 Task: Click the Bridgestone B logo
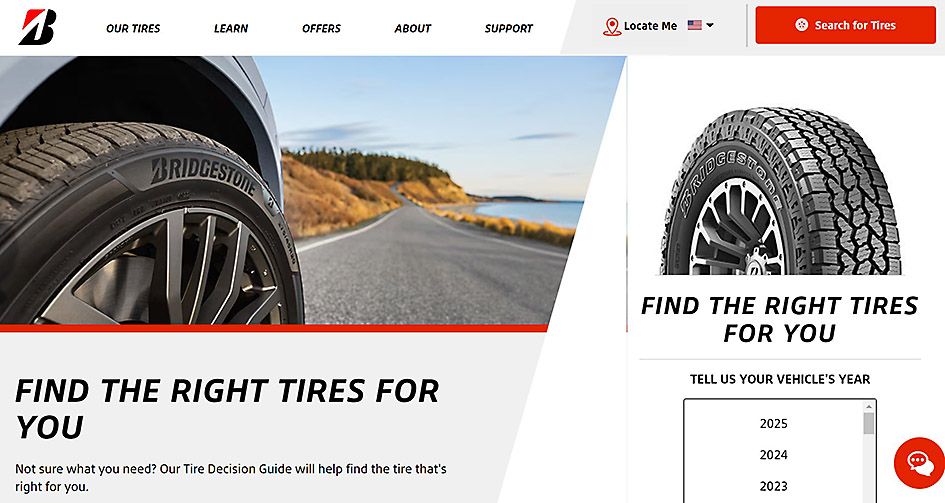tap(37, 27)
